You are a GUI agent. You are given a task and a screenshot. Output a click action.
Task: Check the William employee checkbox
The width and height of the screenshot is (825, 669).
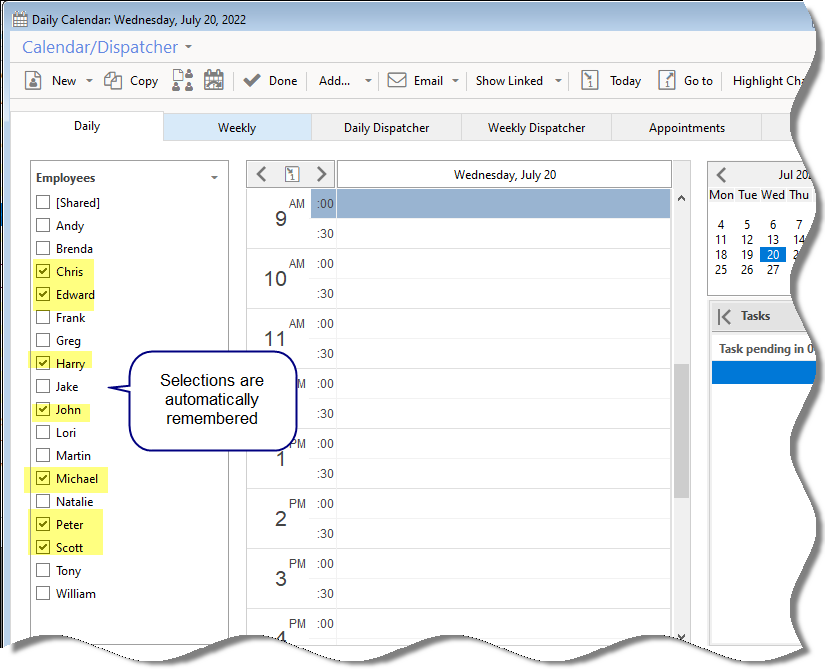[x=43, y=593]
